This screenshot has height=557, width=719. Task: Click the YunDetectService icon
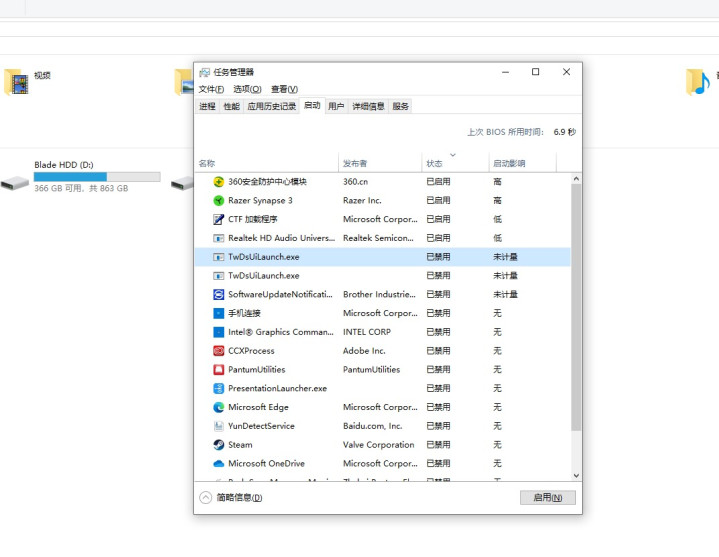(x=219, y=426)
